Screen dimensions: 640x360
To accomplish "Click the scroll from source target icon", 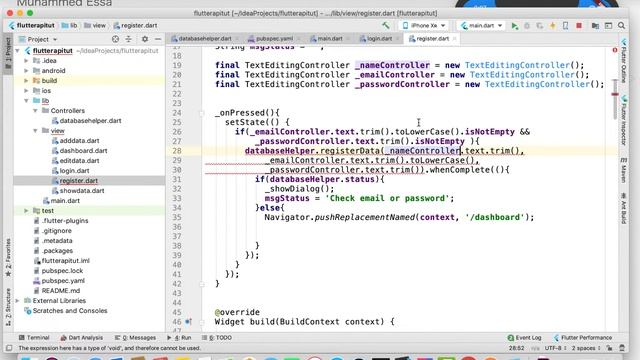I will point(116,39).
